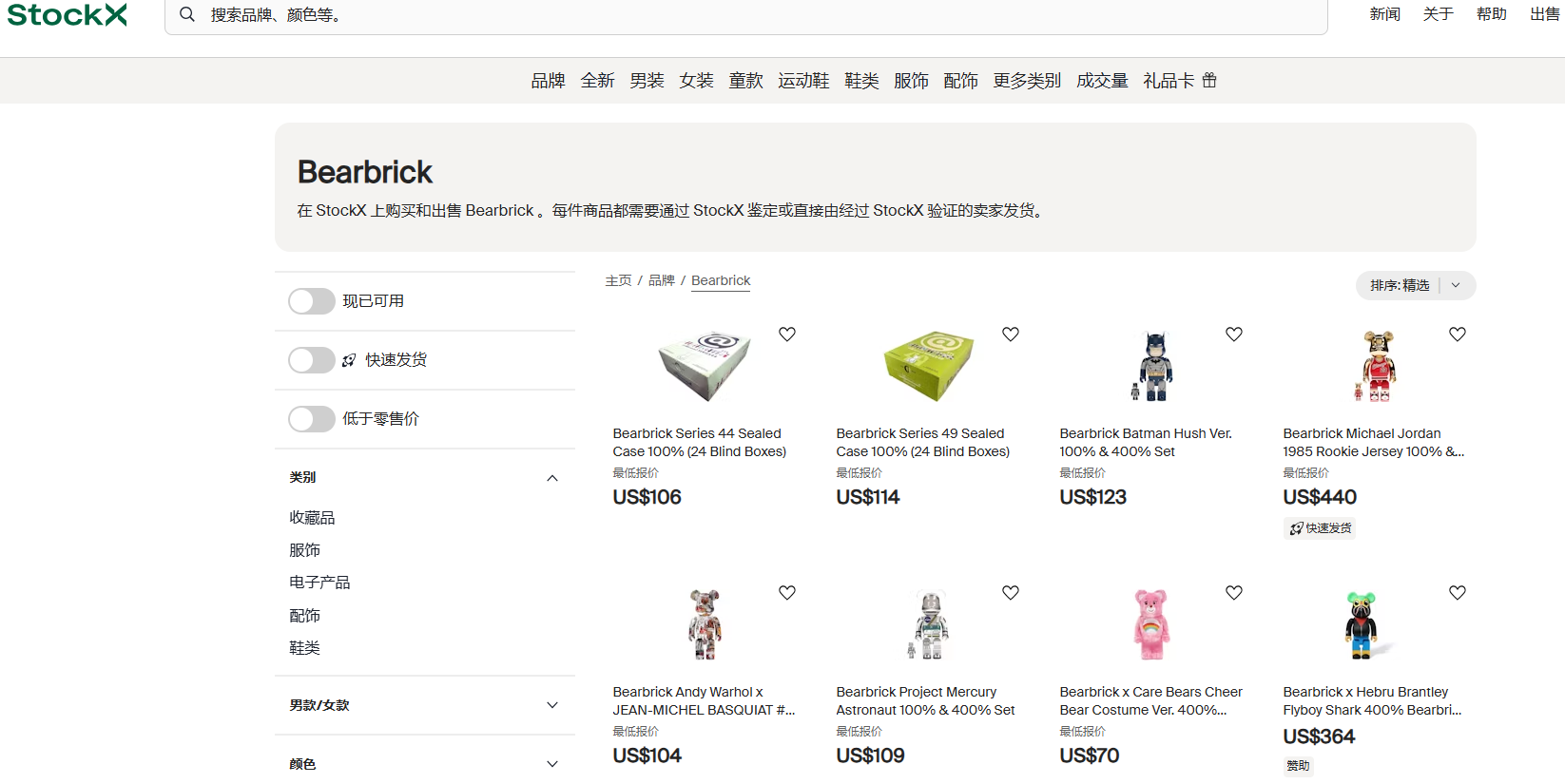Open the Batman Hush Ver. product image
1565x784 pixels.
(1153, 366)
